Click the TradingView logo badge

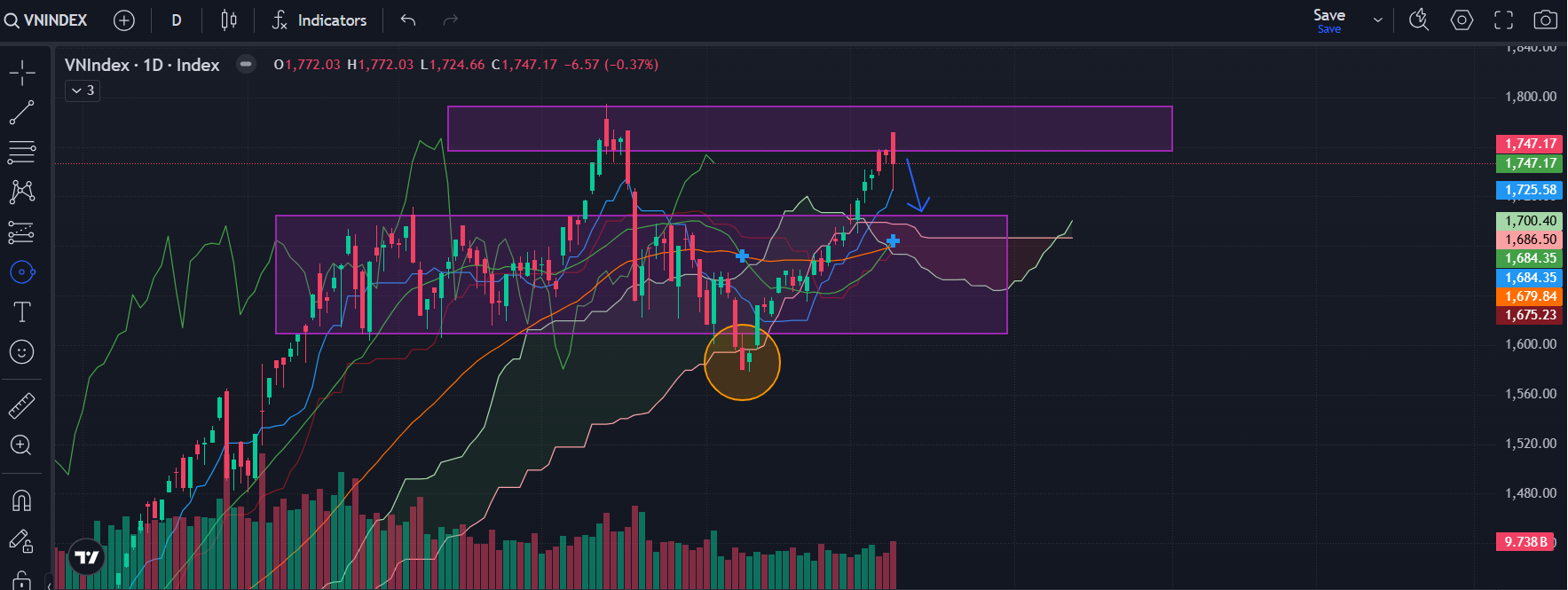point(87,557)
